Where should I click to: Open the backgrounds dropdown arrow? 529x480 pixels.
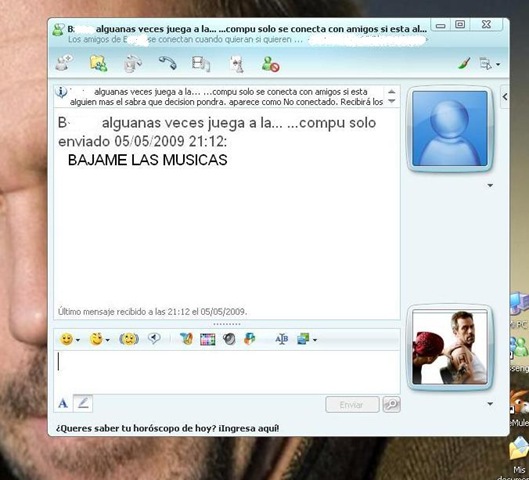[x=315, y=340]
